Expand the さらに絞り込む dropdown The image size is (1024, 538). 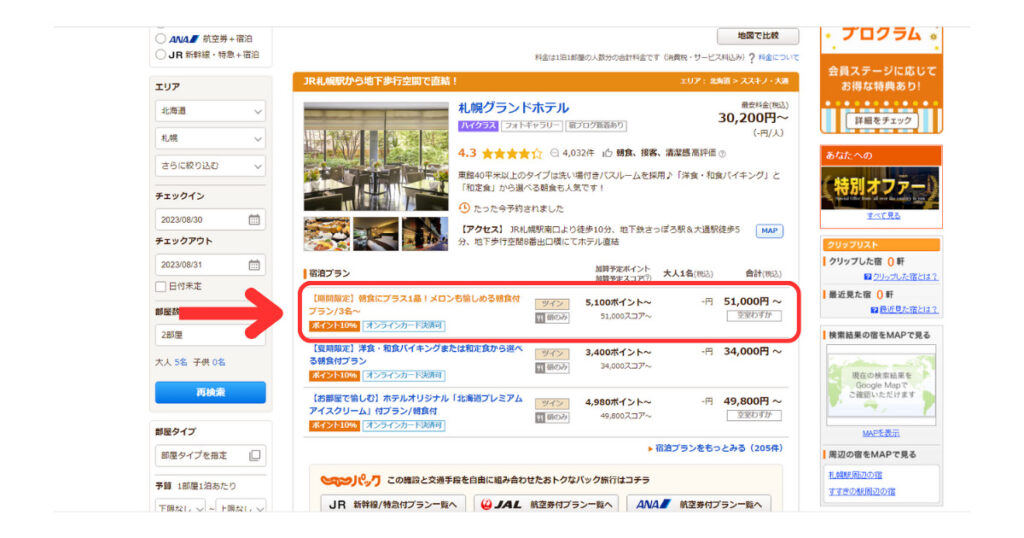(x=210, y=166)
